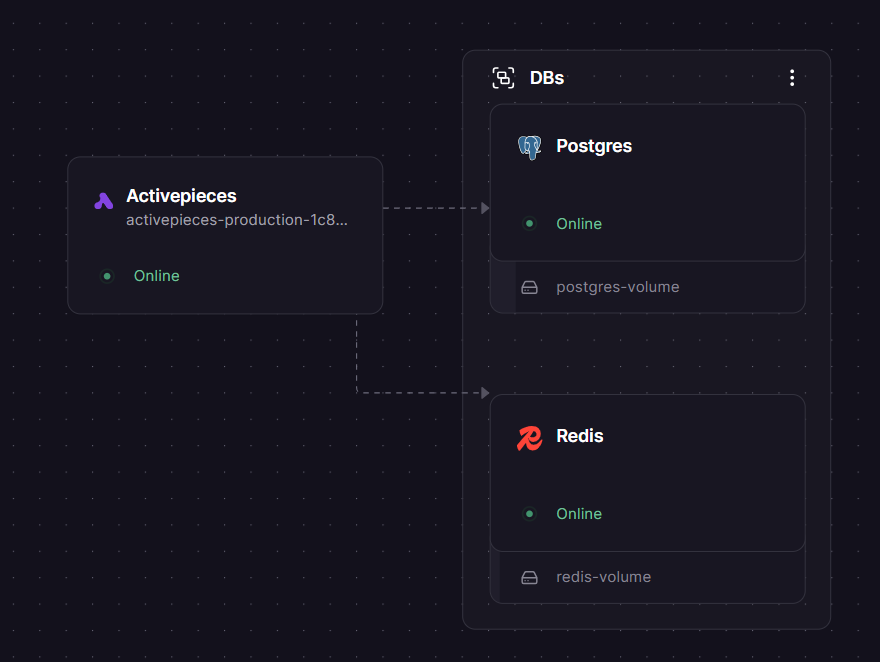This screenshot has width=880, height=662.
Task: Click the Online status dot on Activepieces
Action: [x=106, y=275]
